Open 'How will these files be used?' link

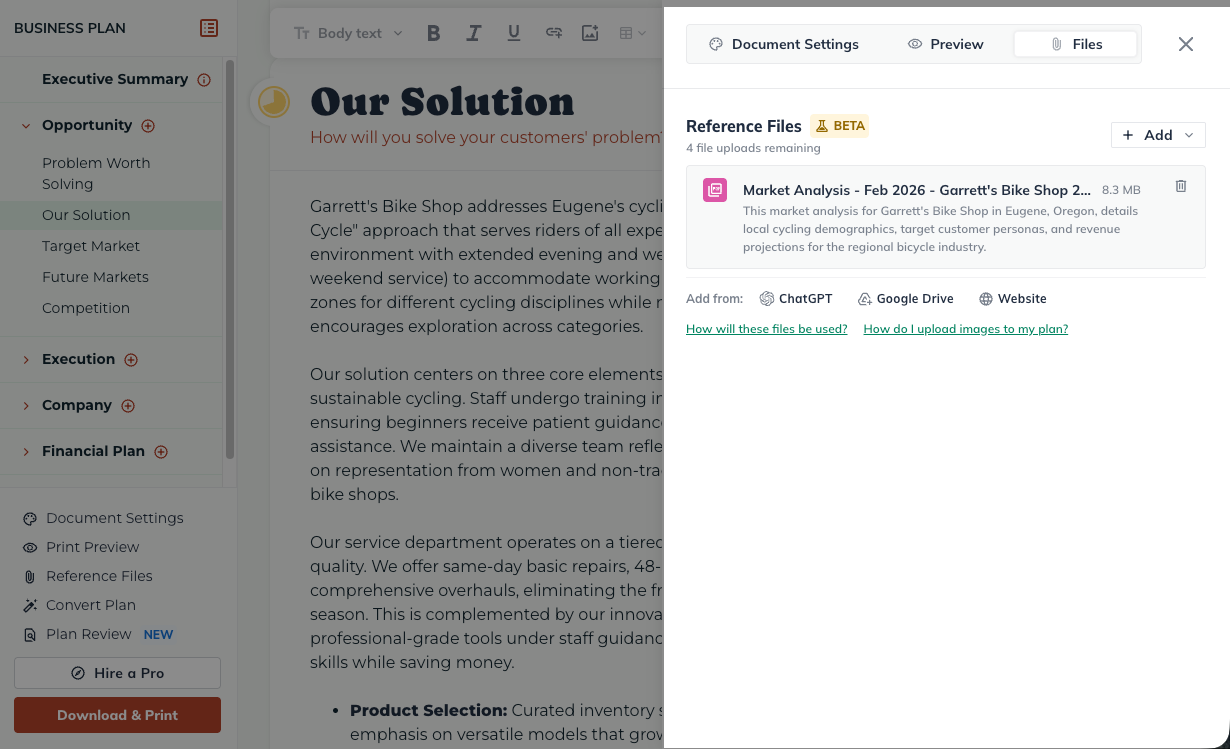tap(766, 329)
